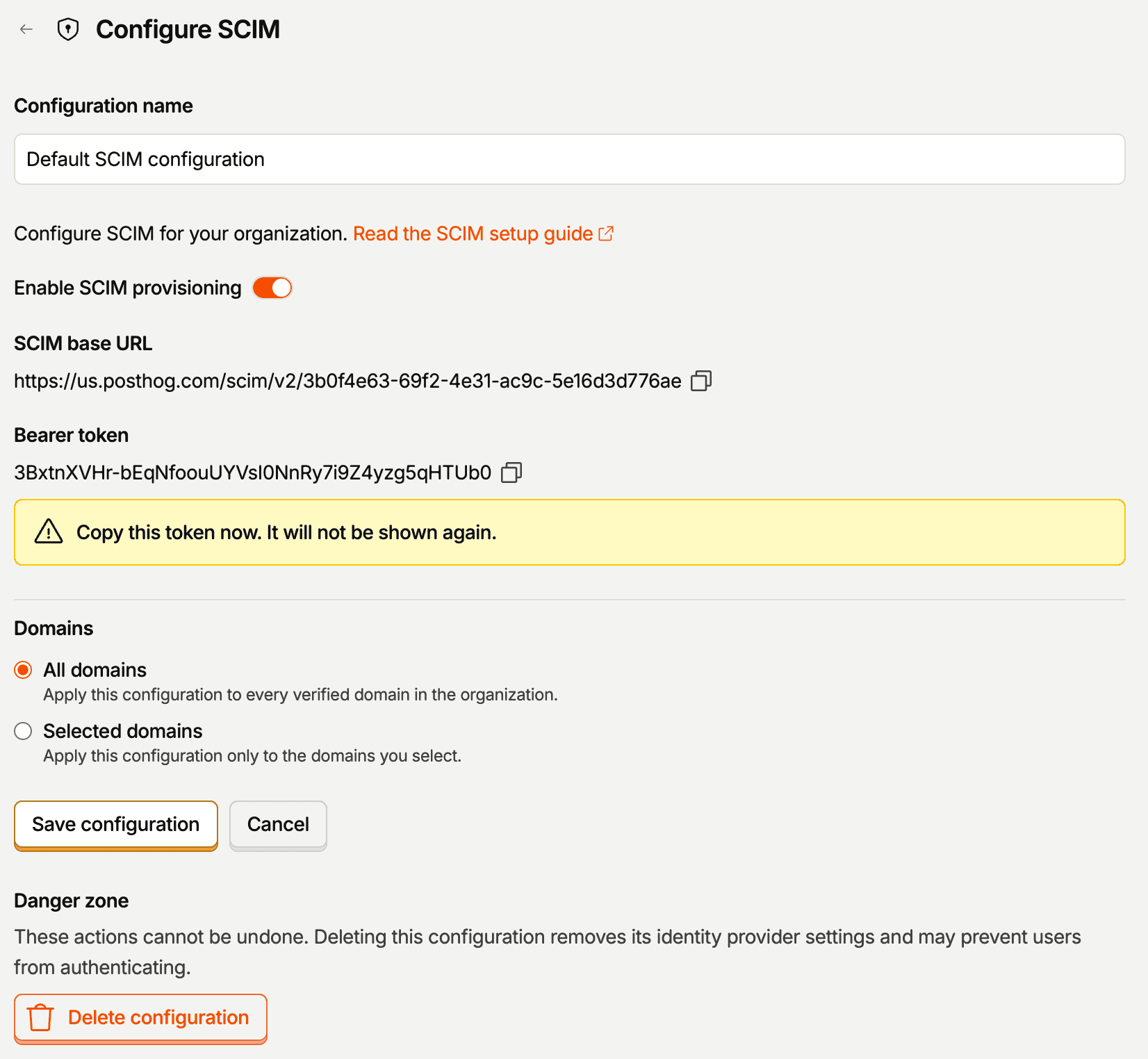Click the 'Enable SCIM provisioning' label
The height and width of the screenshot is (1059, 1148).
(128, 288)
